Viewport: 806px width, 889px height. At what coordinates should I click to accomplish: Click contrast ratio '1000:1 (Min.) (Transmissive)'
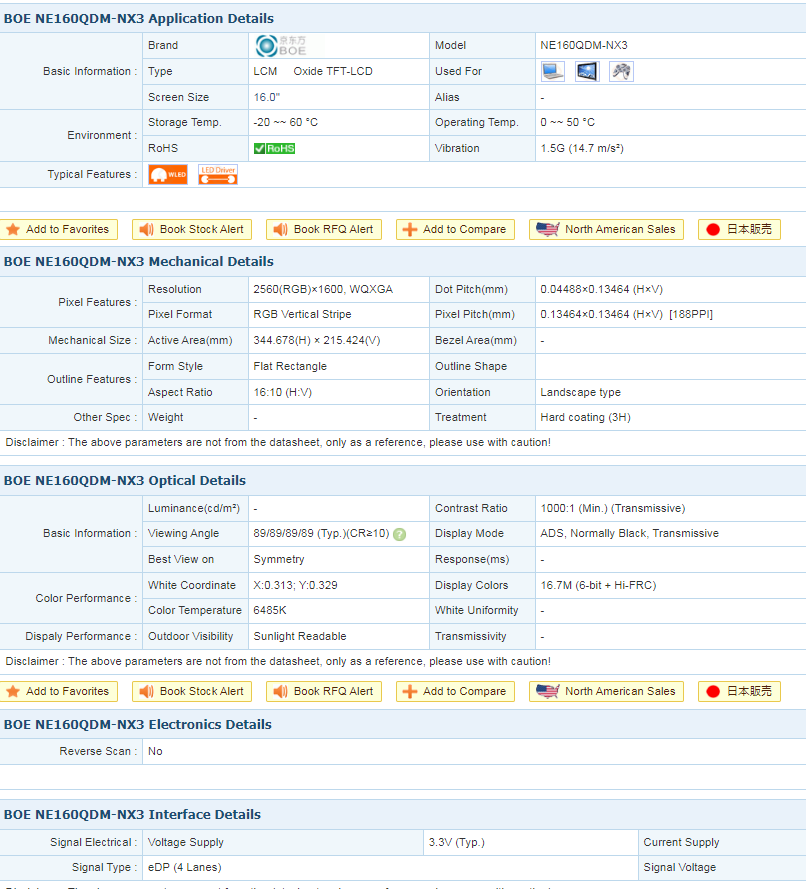click(613, 509)
